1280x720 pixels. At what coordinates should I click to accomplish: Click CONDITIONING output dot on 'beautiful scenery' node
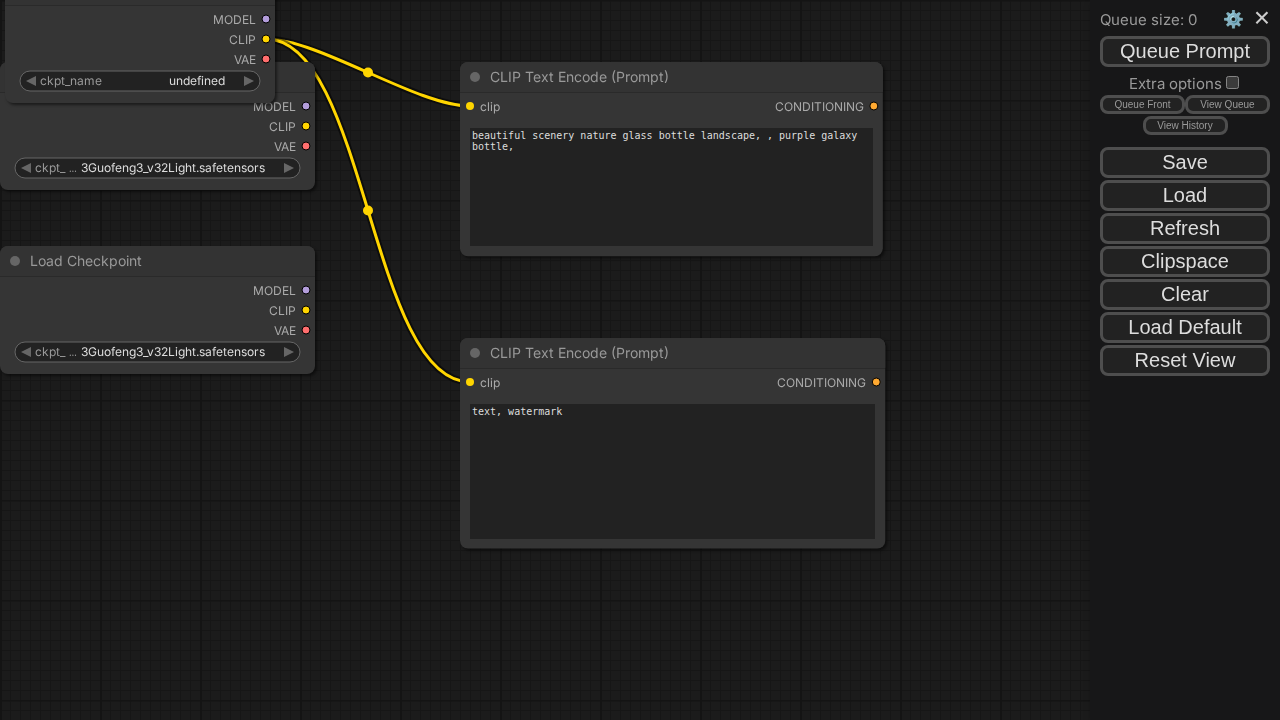click(874, 106)
